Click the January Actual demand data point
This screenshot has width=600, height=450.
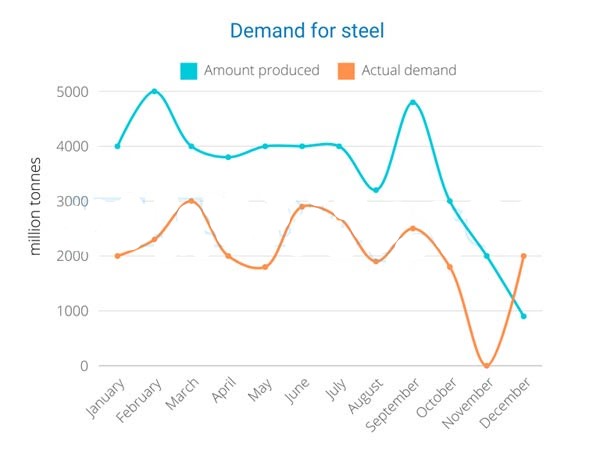pos(117,256)
